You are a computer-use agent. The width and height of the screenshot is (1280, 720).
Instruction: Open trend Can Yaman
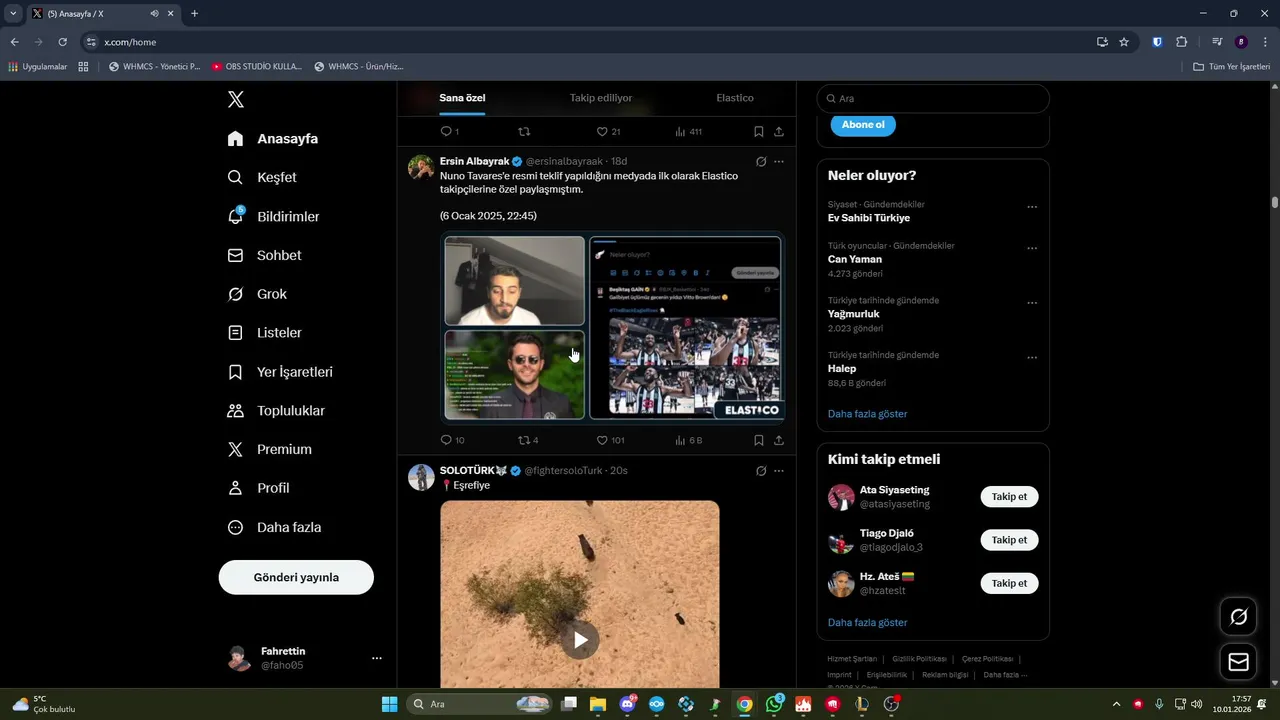pos(855,259)
